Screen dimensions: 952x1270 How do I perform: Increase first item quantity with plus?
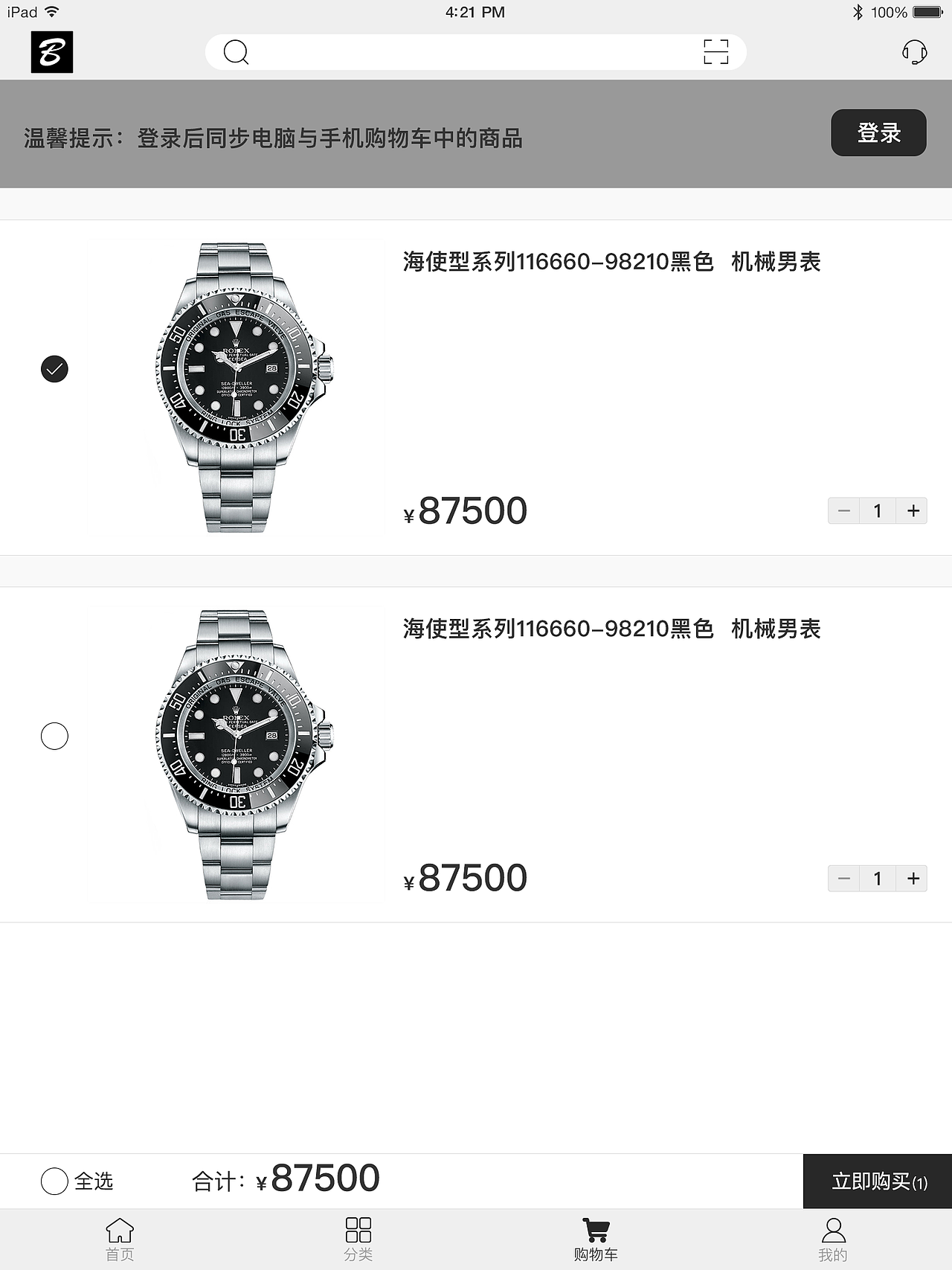point(913,511)
